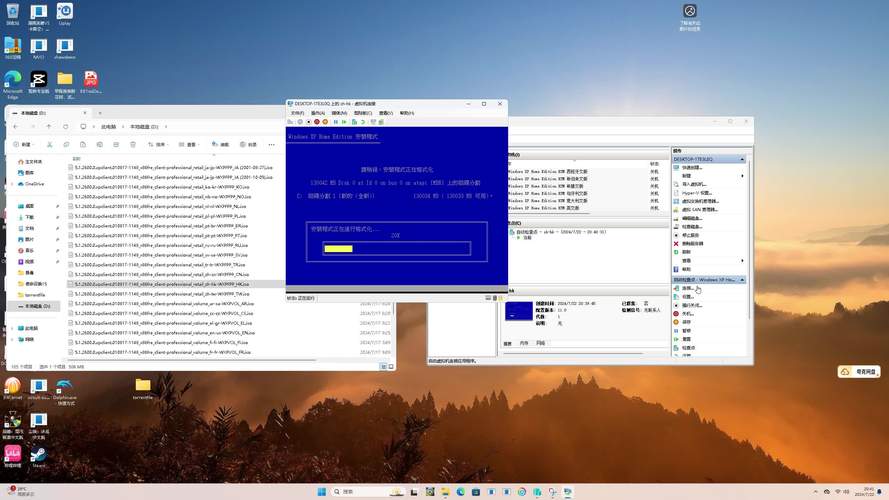The width and height of the screenshot is (889, 500).
Task: Click the Reset icon in VM connection toolbar
Action: (x=344, y=122)
